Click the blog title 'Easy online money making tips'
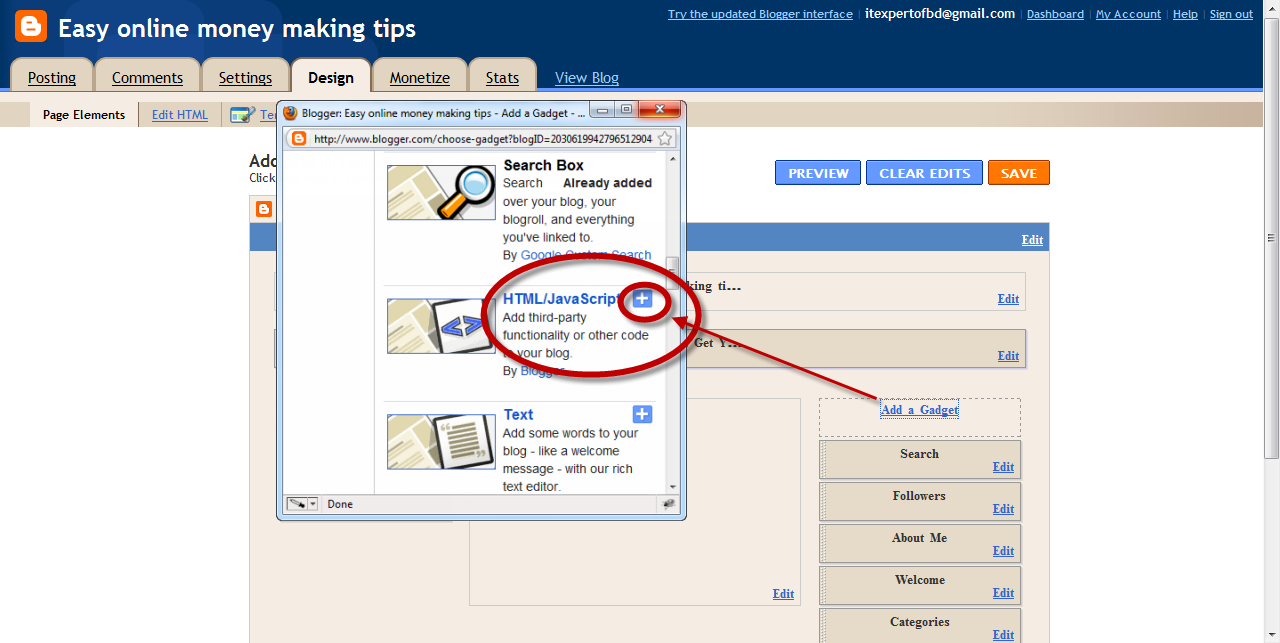 237,28
